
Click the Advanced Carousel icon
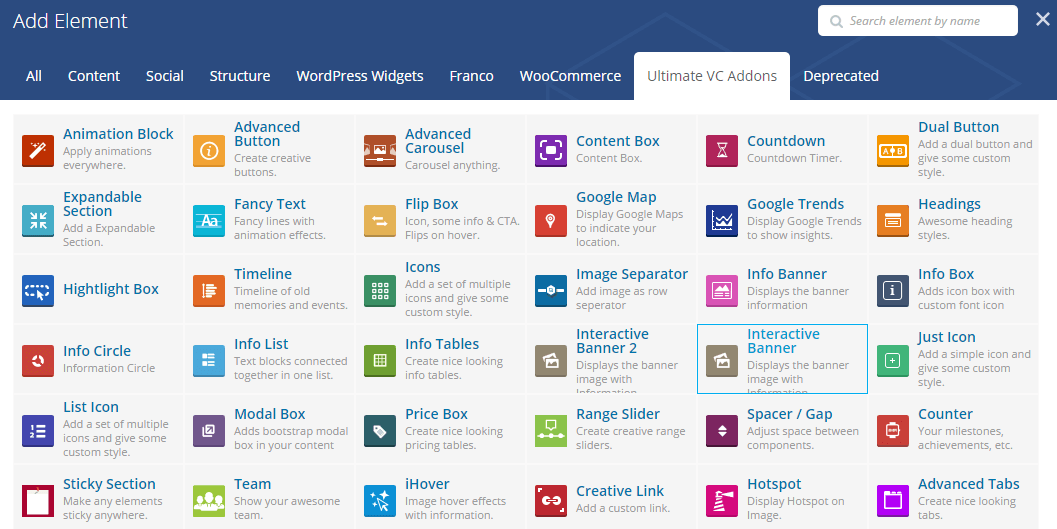pyautogui.click(x=380, y=150)
